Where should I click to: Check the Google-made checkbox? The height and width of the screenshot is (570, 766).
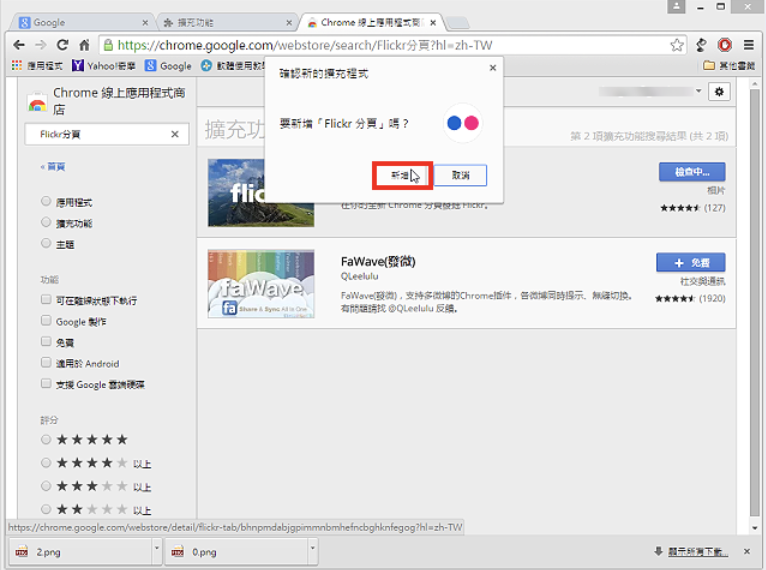coord(46,320)
